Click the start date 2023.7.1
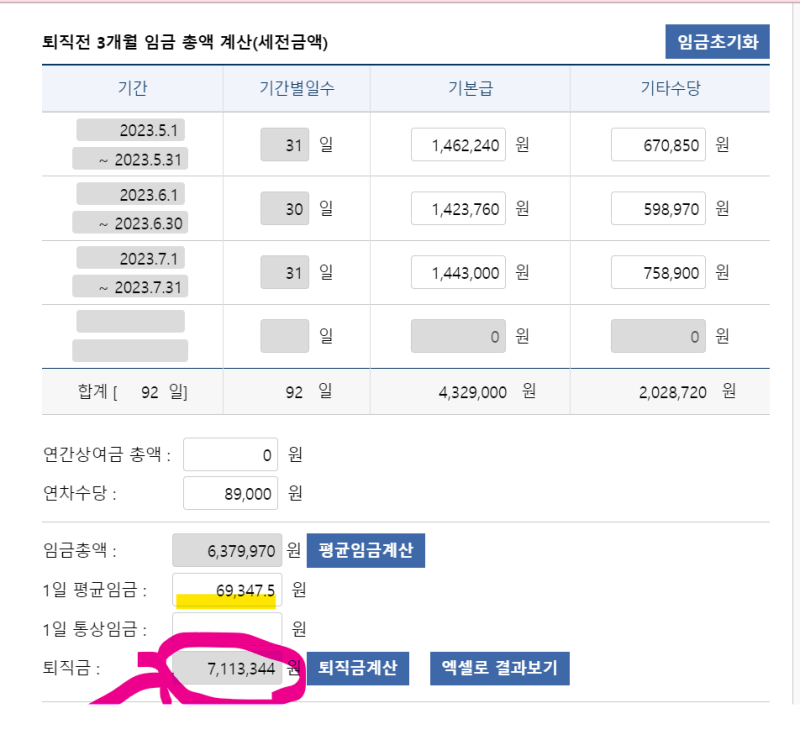 131,258
